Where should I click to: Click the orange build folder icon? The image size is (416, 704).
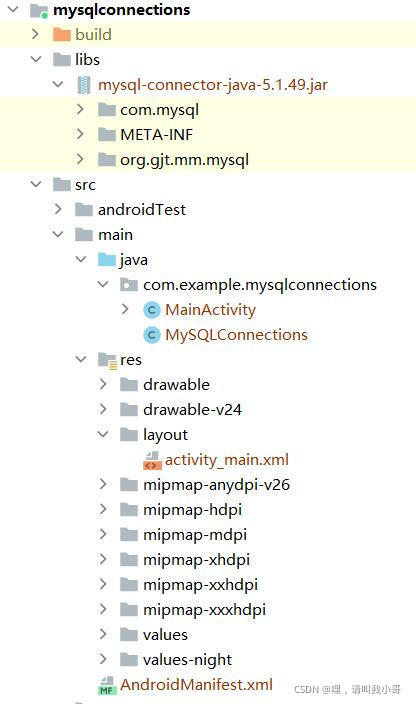(62, 35)
